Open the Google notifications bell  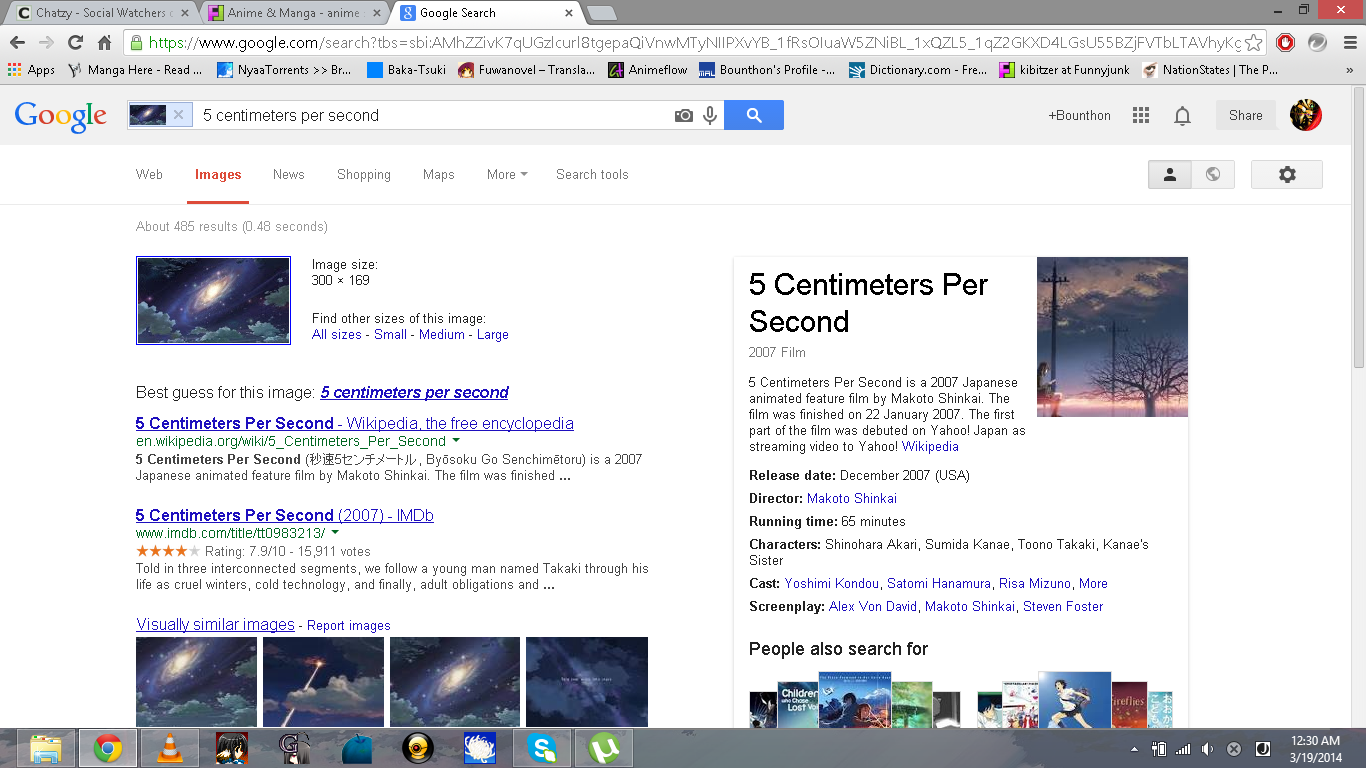pyautogui.click(x=1182, y=116)
